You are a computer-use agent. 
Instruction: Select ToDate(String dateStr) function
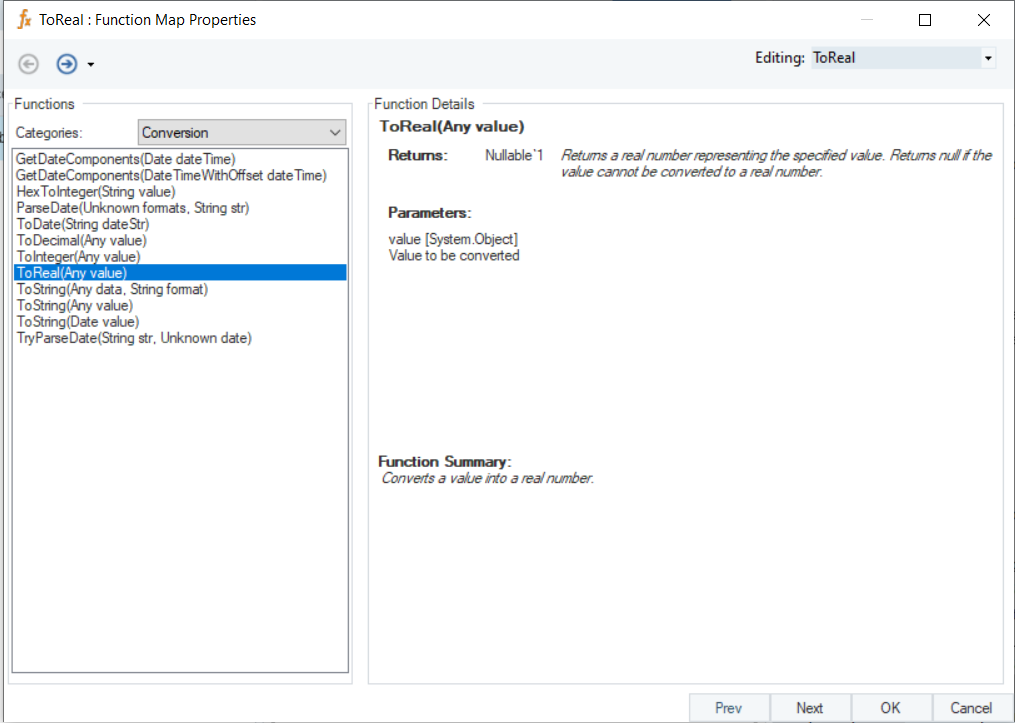point(83,224)
